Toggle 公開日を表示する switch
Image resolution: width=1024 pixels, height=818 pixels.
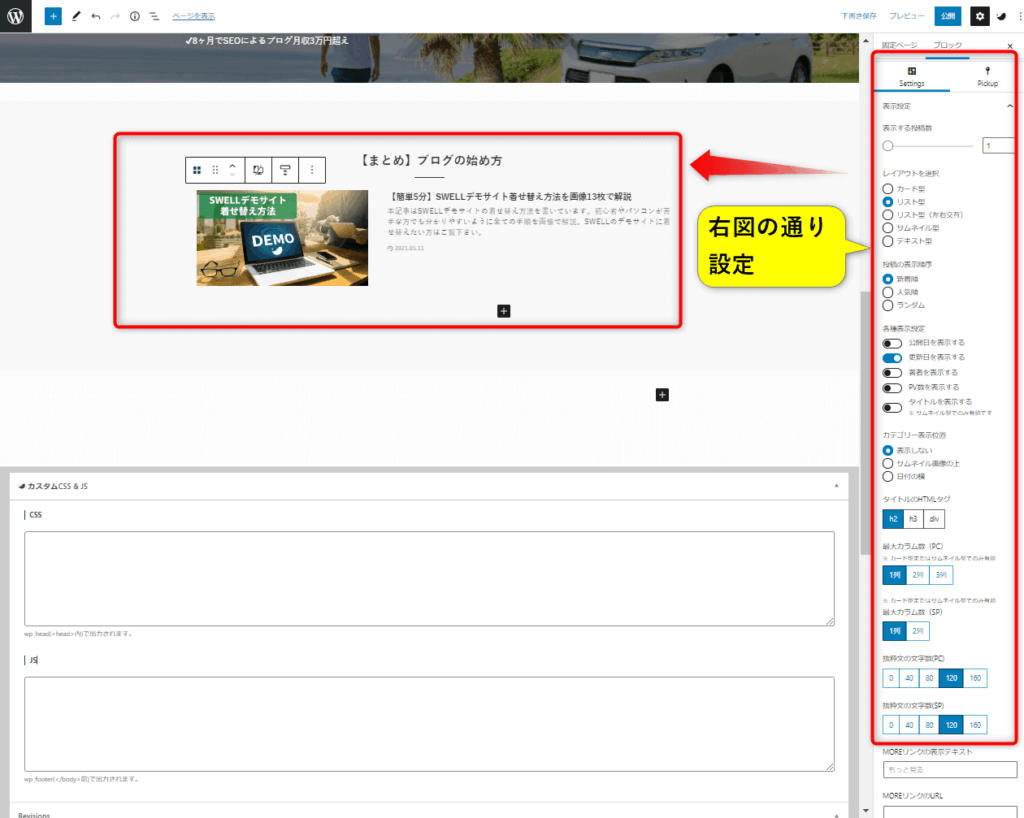tap(892, 343)
